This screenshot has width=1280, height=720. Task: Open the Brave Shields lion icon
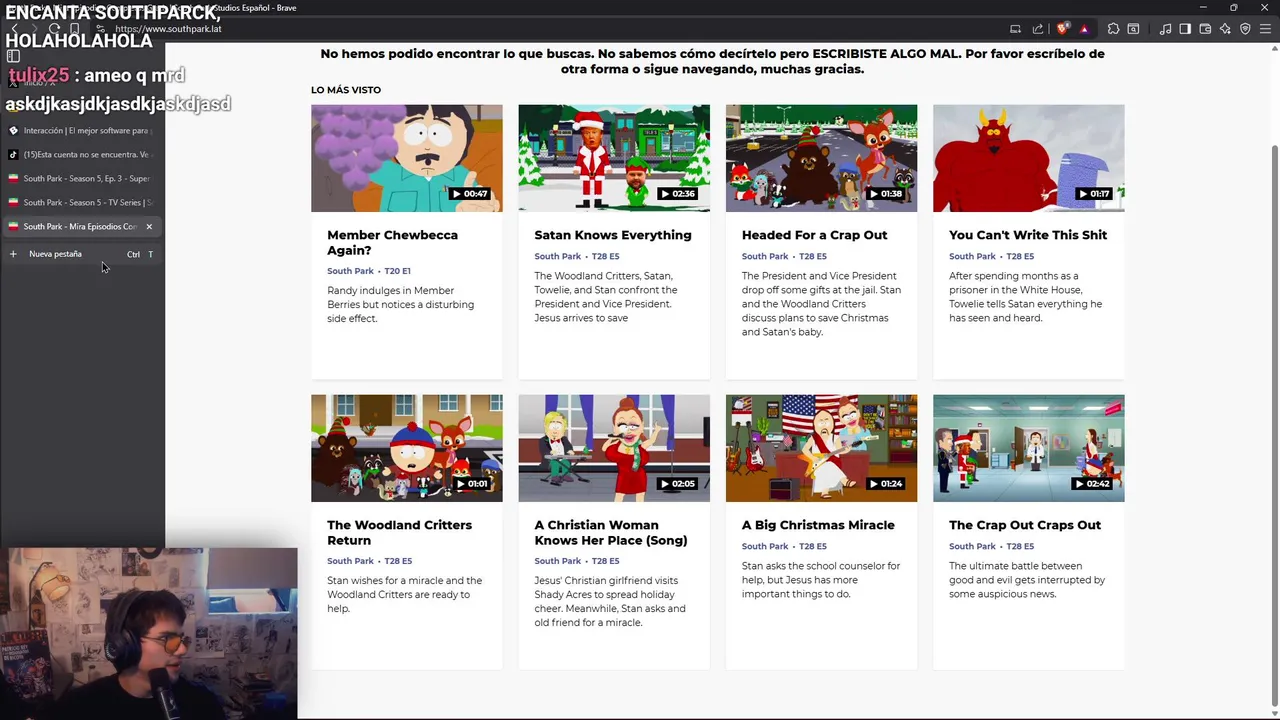click(1062, 29)
